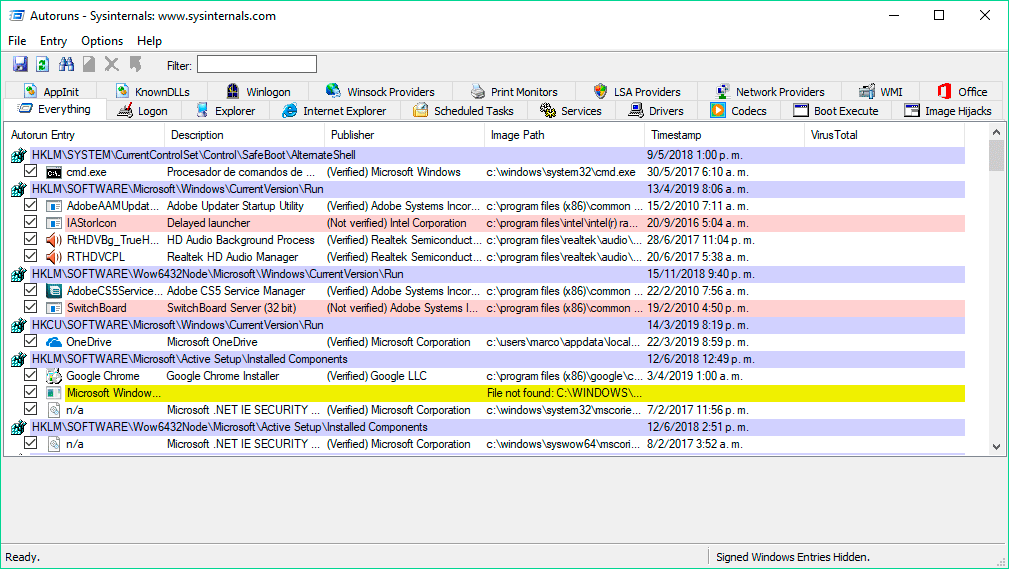Select the Image Hijacks tab
1009x569 pixels.
pyautogui.click(x=947, y=111)
